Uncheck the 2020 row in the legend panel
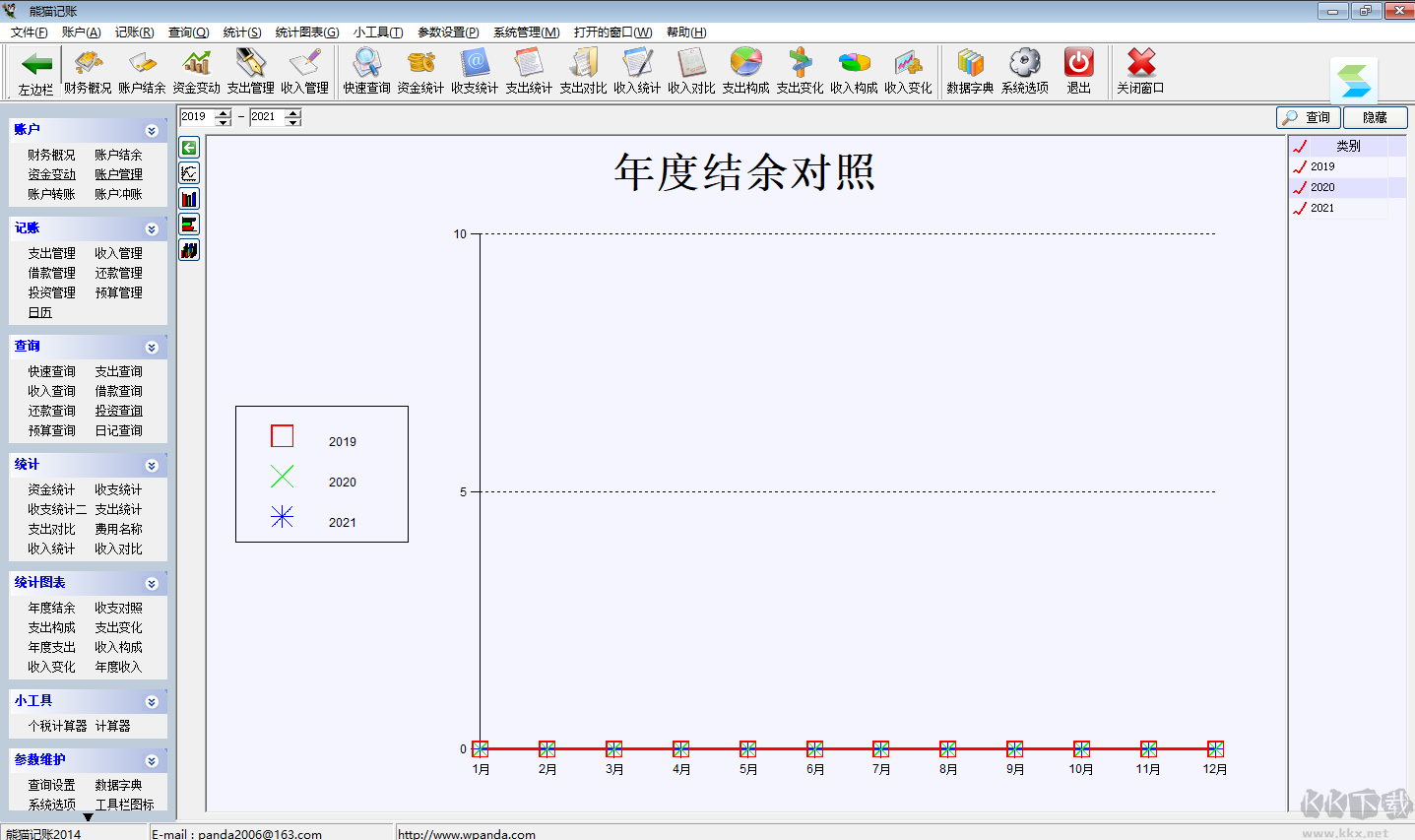This screenshot has width=1415, height=840. click(1301, 186)
